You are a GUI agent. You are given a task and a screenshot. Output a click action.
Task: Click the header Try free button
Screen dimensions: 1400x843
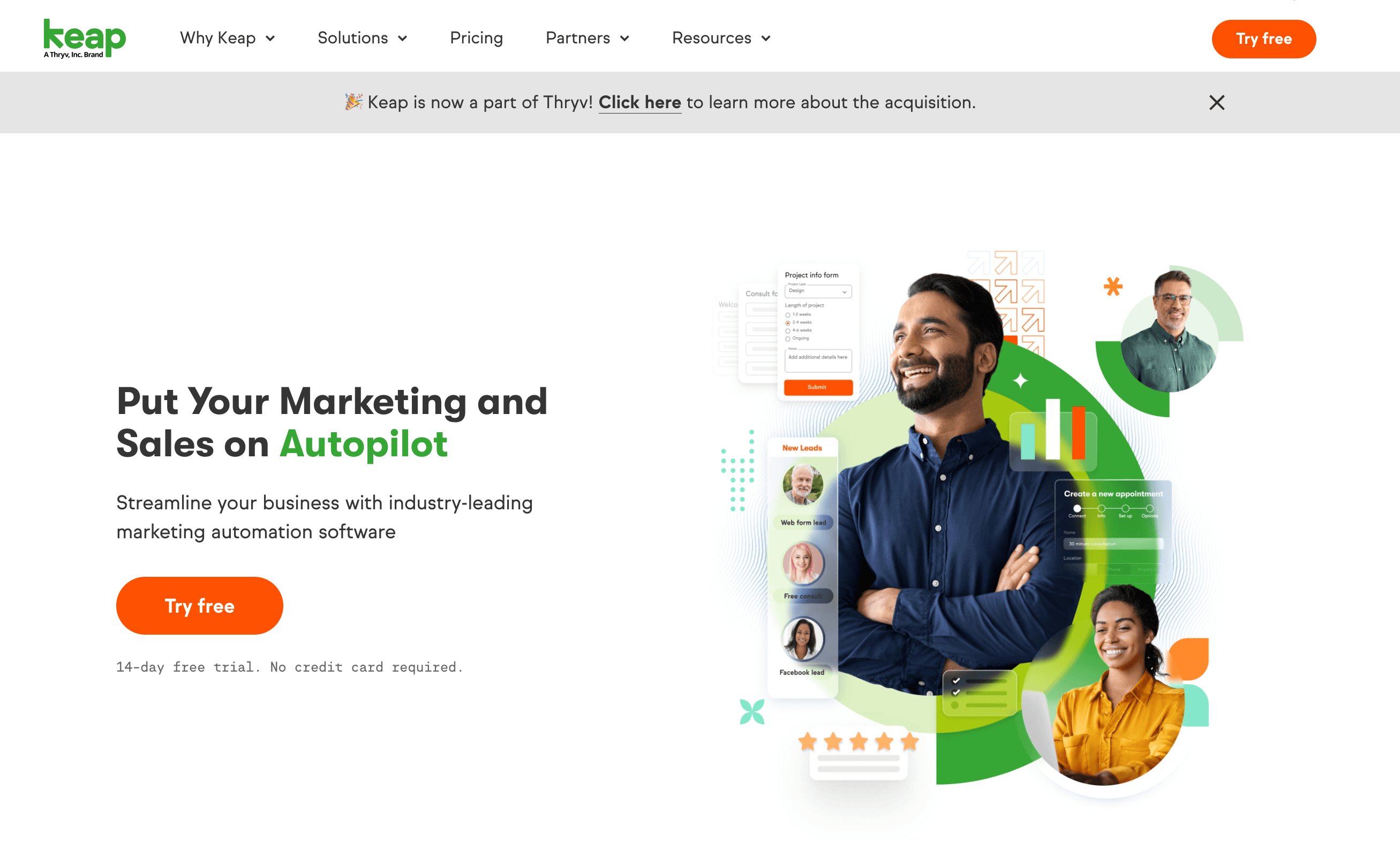tap(1263, 39)
